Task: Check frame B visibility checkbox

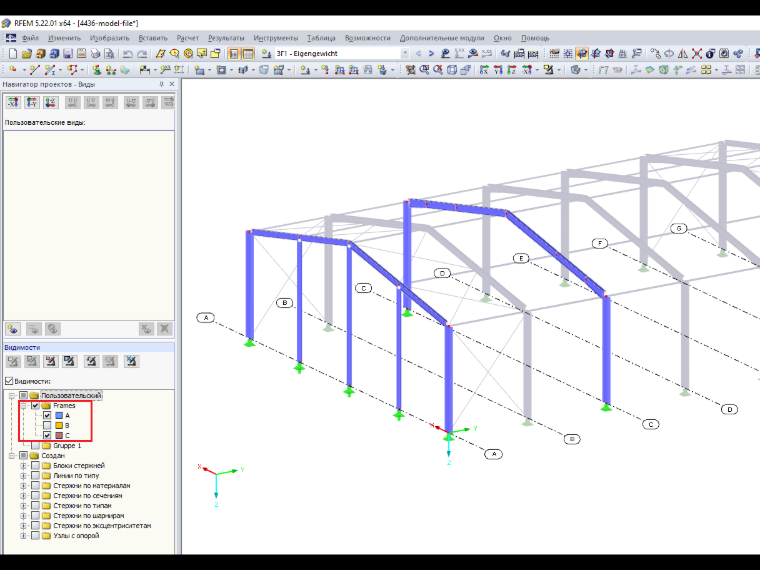Action: coord(47,426)
